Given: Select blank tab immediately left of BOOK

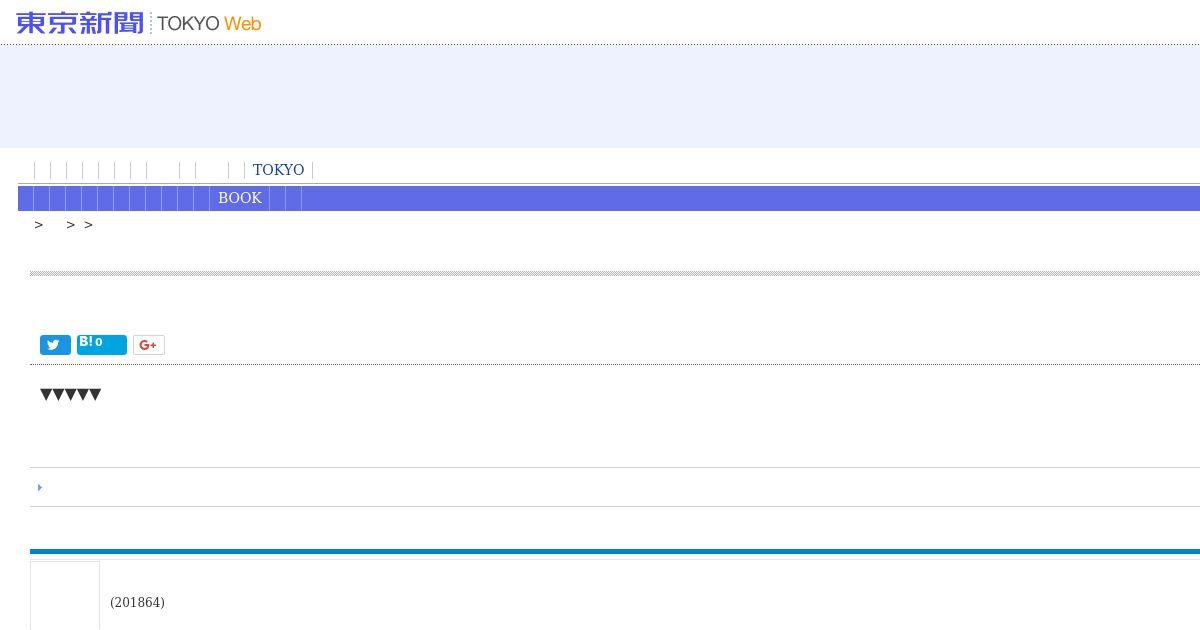Looking at the screenshot, I should pyautogui.click(x=202, y=198).
